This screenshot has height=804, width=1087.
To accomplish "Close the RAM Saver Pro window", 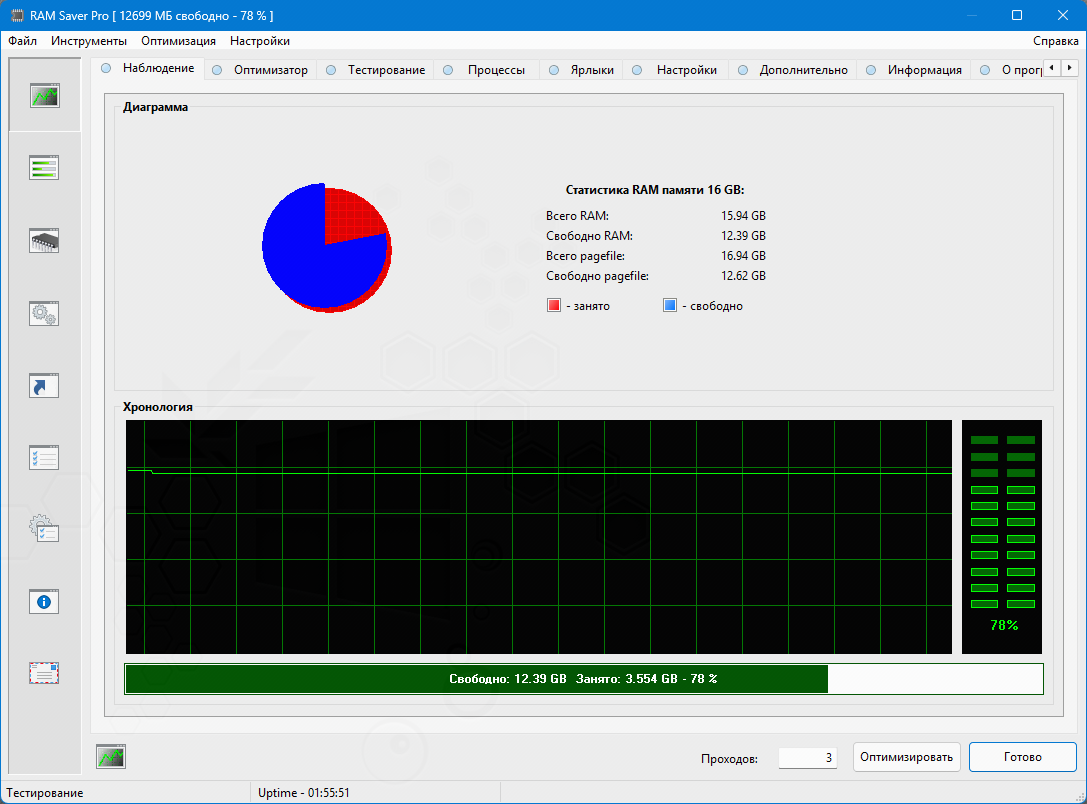I will tap(1063, 15).
